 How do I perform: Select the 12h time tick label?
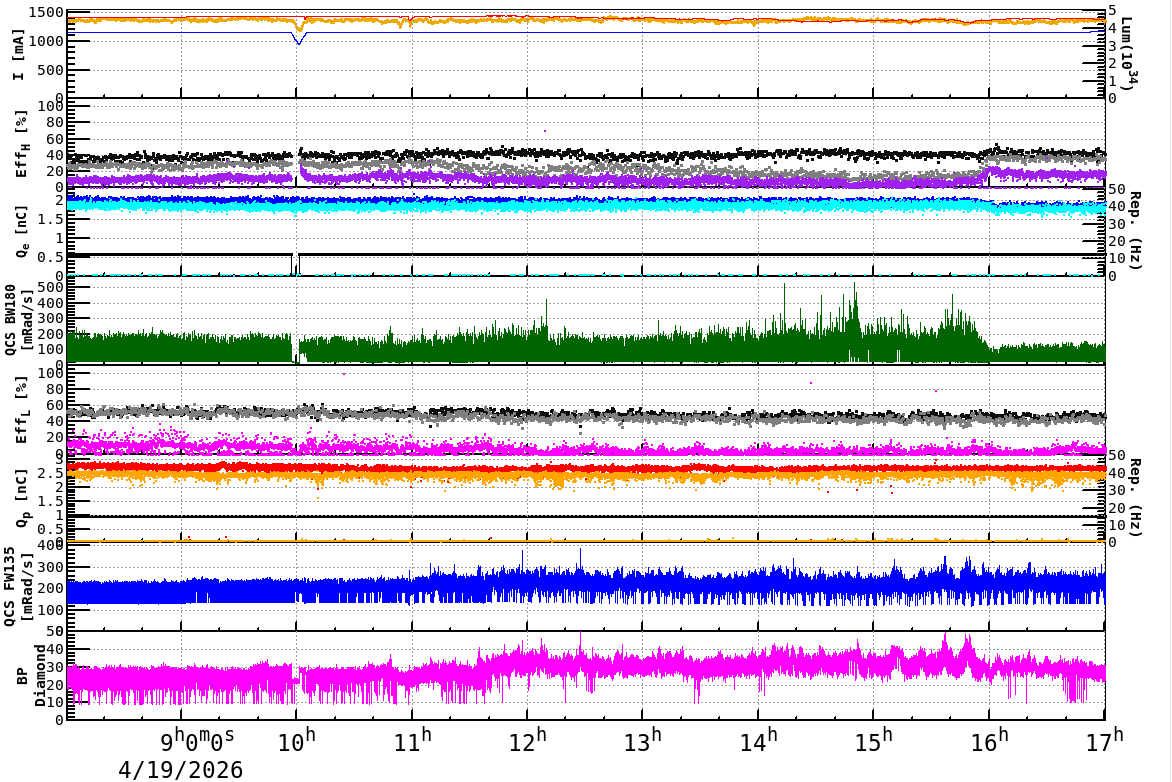point(528,740)
